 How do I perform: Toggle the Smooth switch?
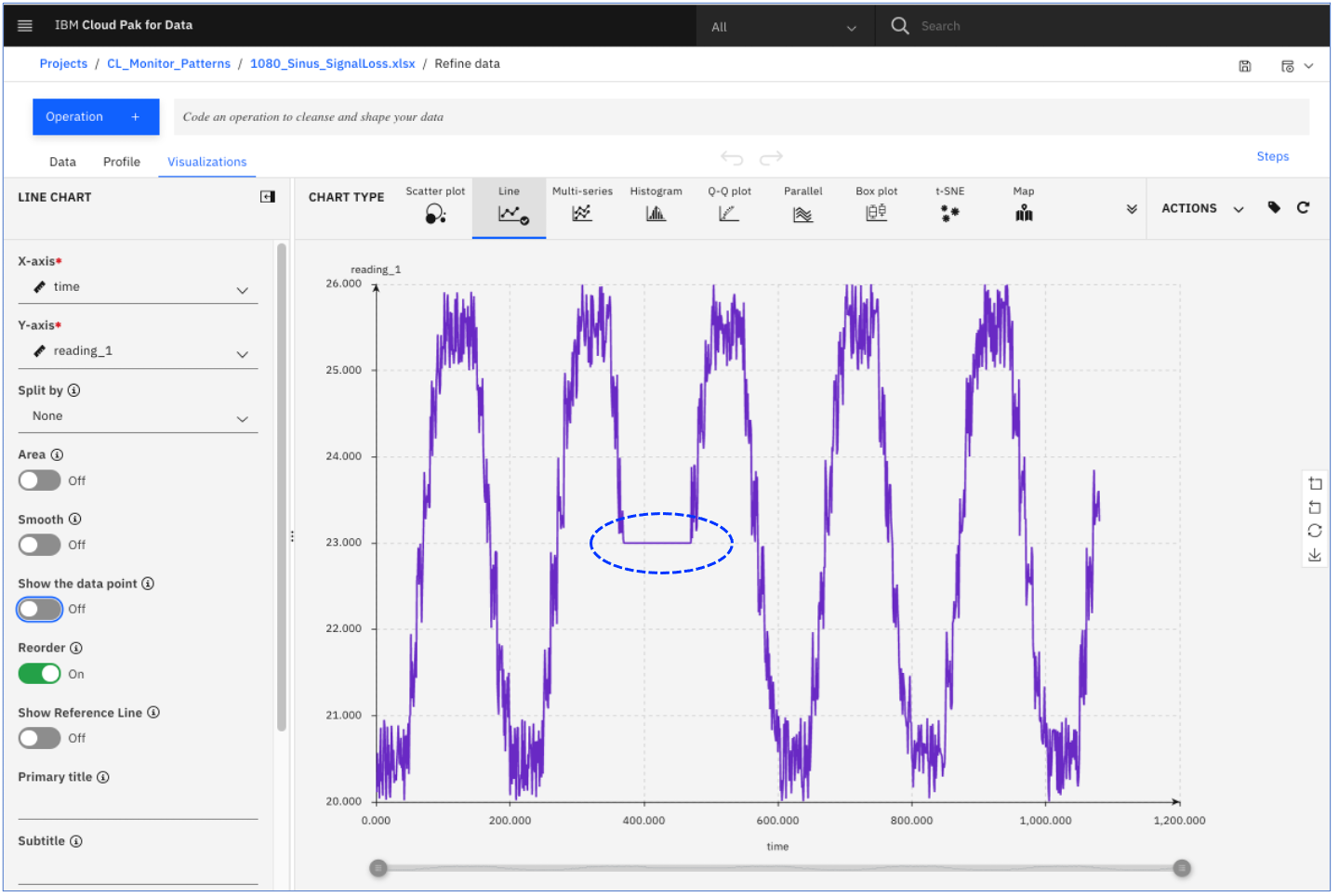(40, 545)
